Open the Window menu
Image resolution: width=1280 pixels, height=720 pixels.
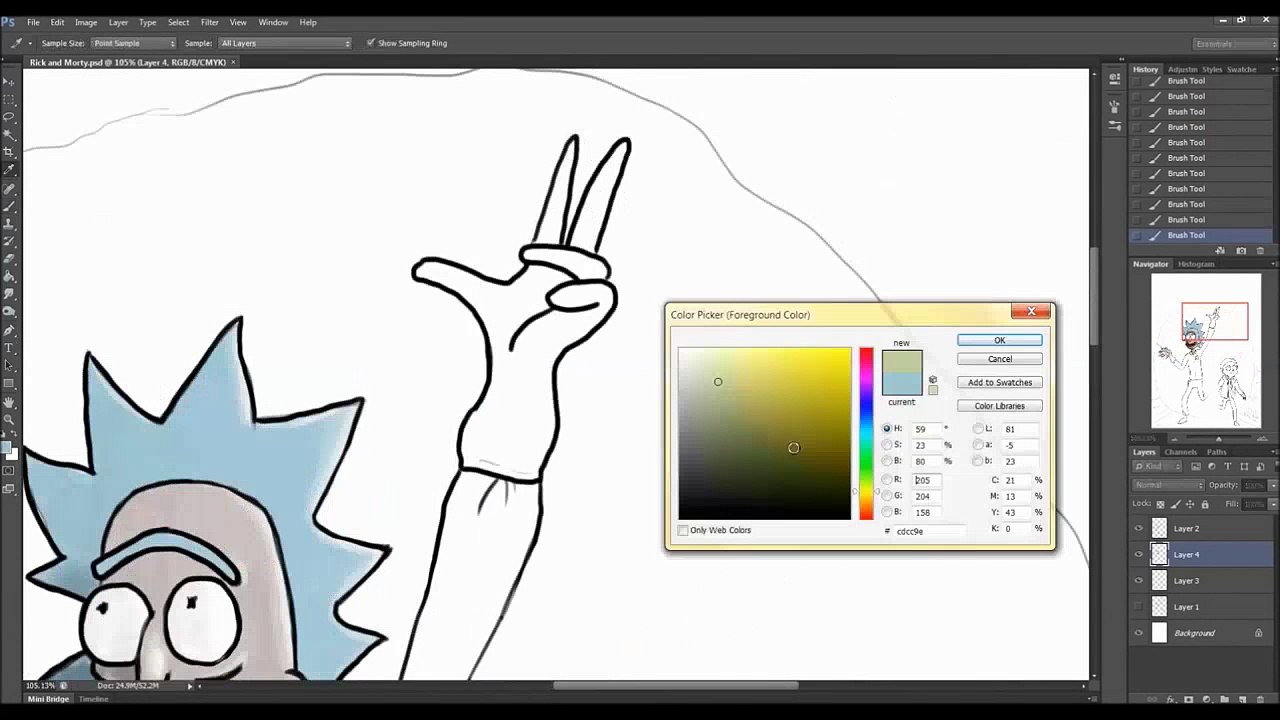point(273,22)
